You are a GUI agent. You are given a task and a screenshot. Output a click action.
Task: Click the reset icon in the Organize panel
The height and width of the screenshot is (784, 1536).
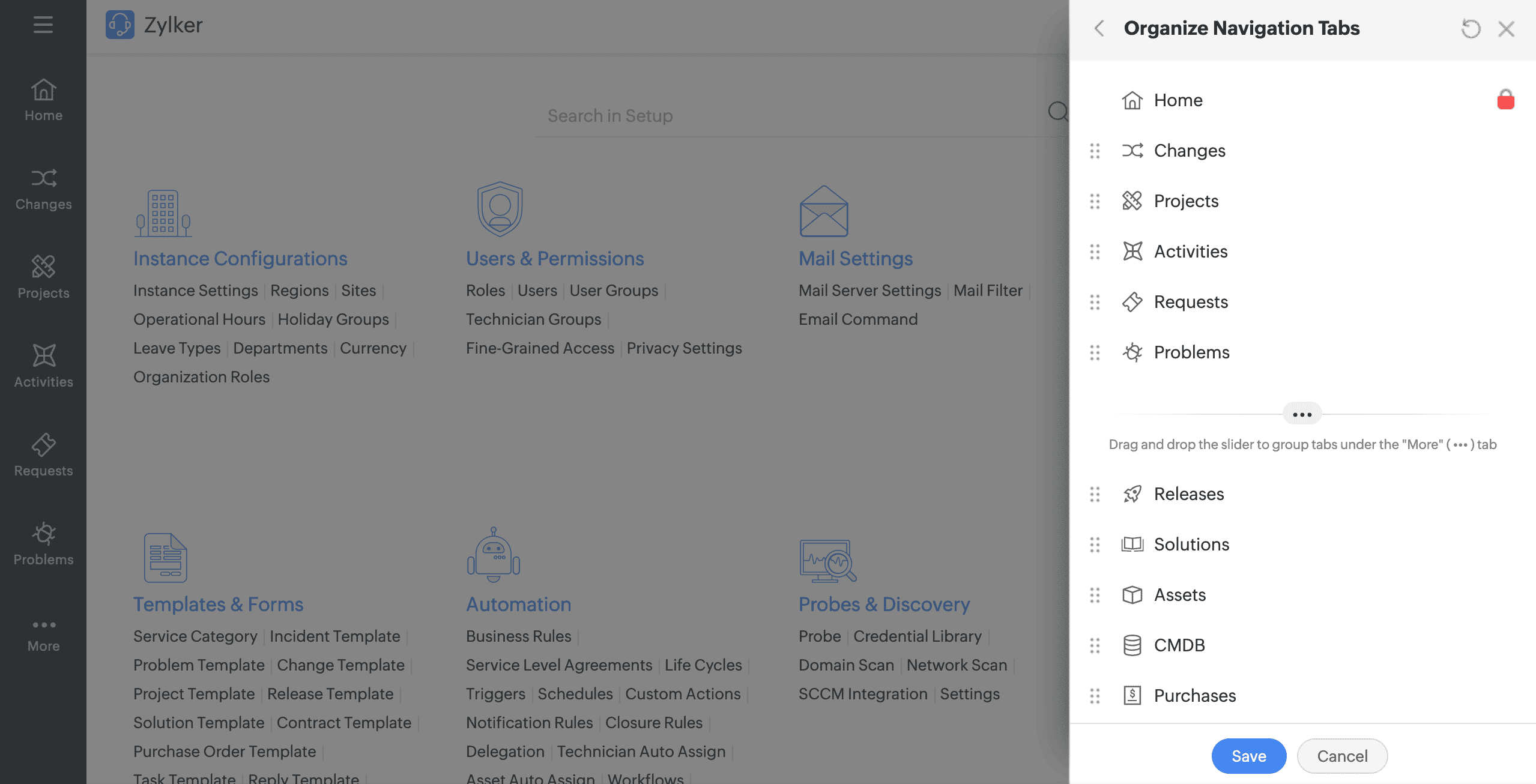[x=1471, y=28]
